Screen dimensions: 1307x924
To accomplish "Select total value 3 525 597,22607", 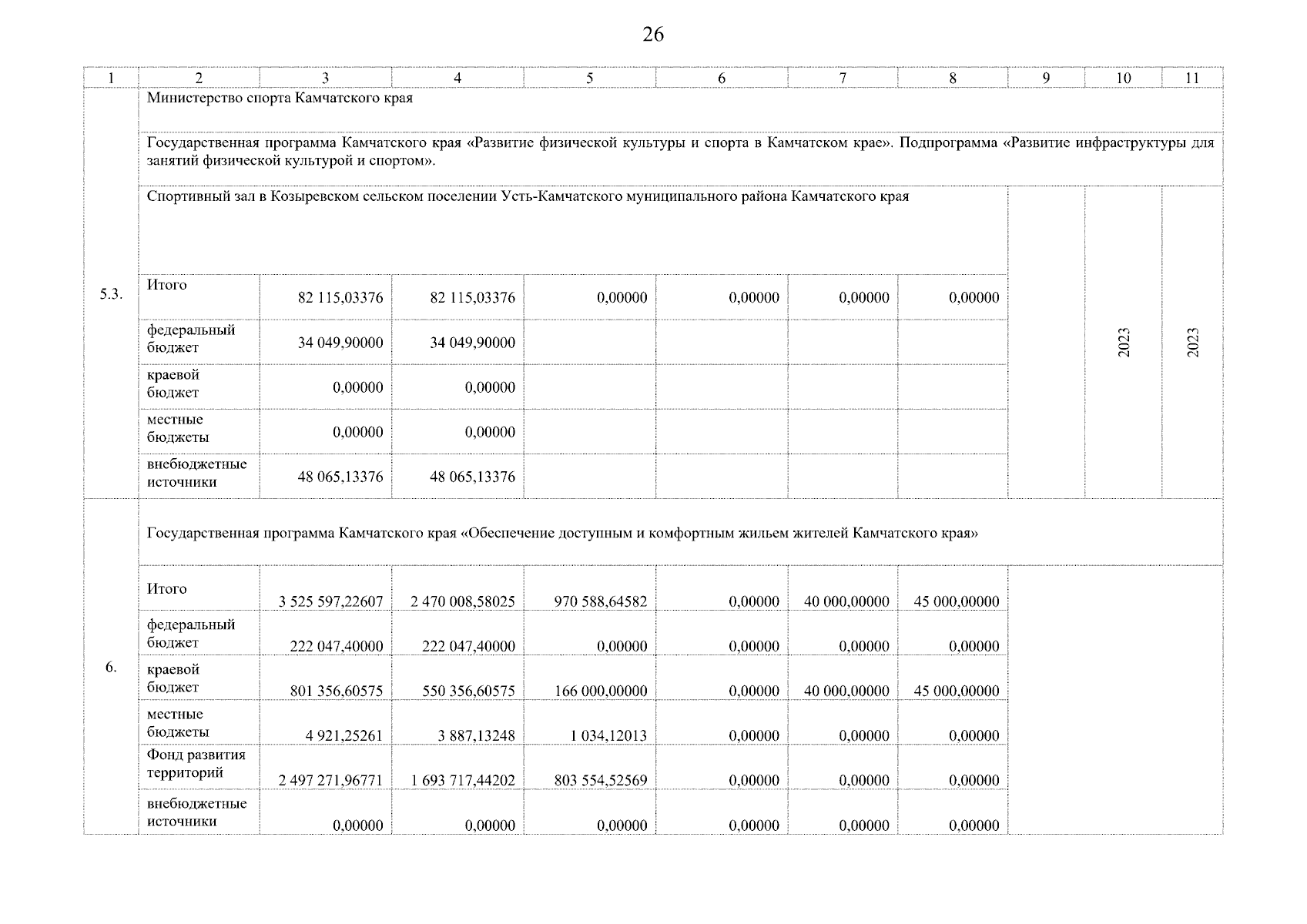I will point(330,601).
